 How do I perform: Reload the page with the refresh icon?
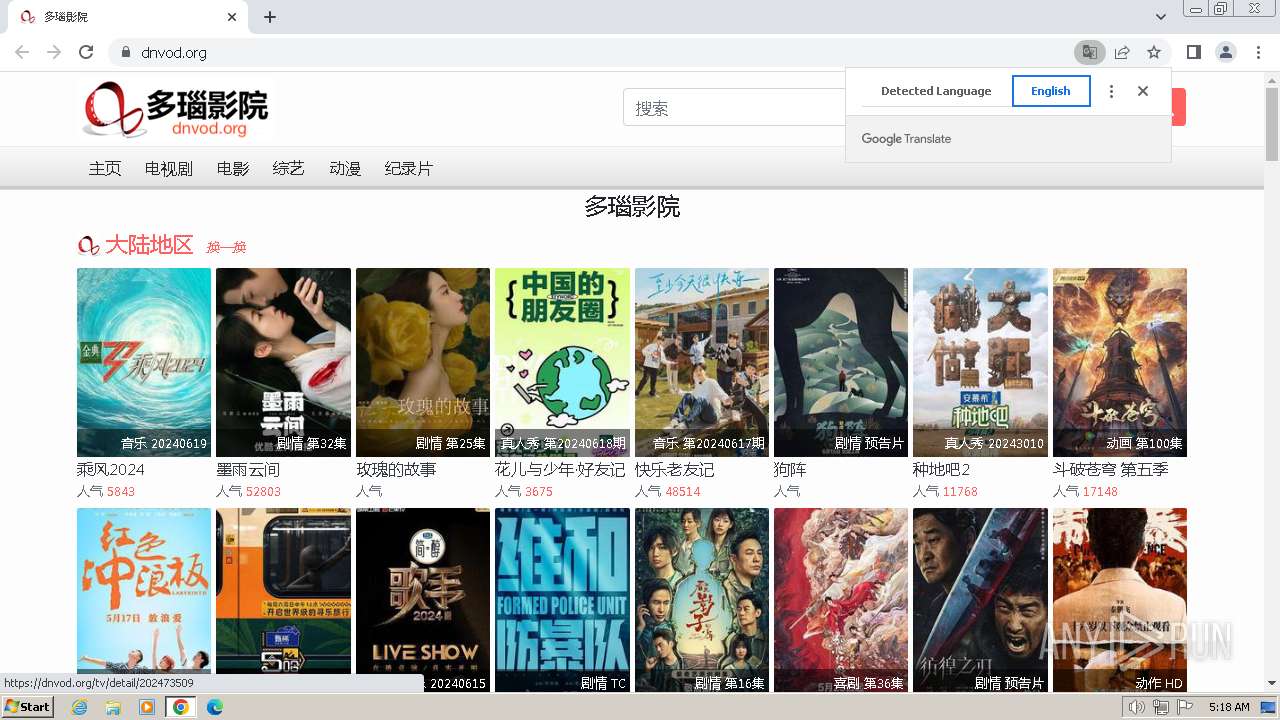86,52
